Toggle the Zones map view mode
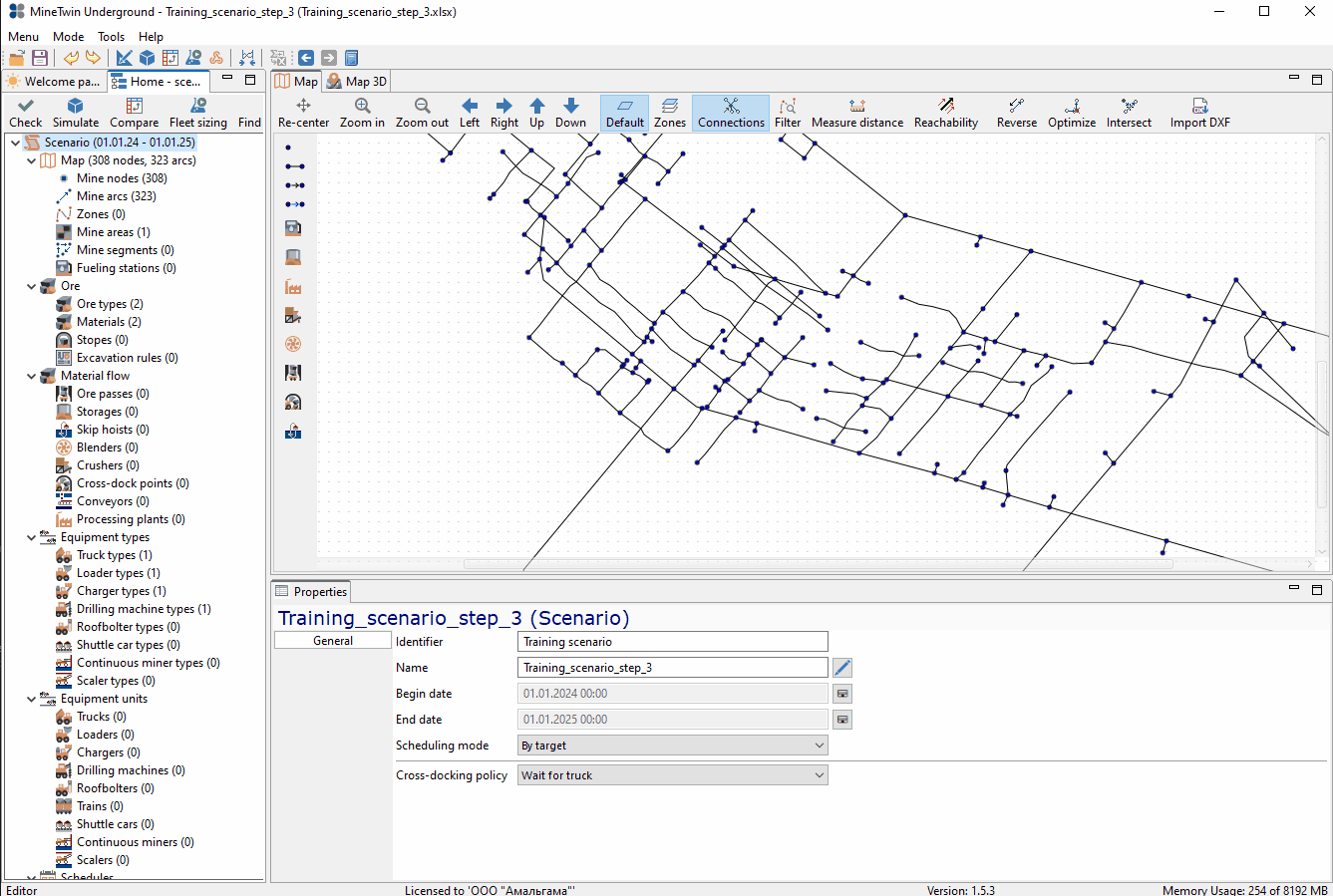 tap(670, 113)
